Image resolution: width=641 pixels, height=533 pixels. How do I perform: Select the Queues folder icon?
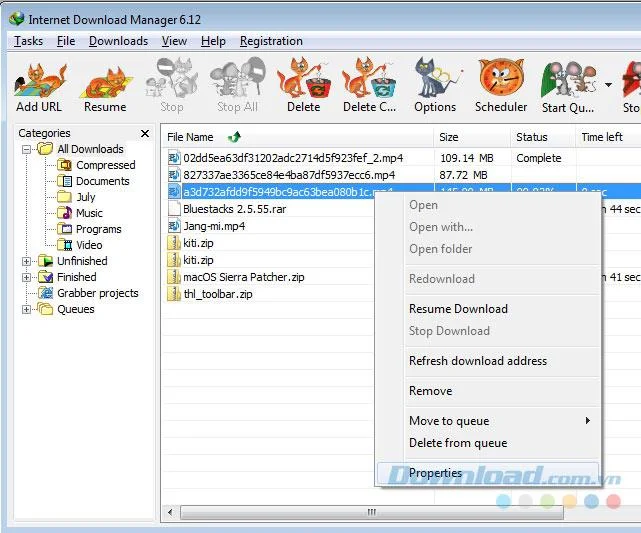[45, 309]
